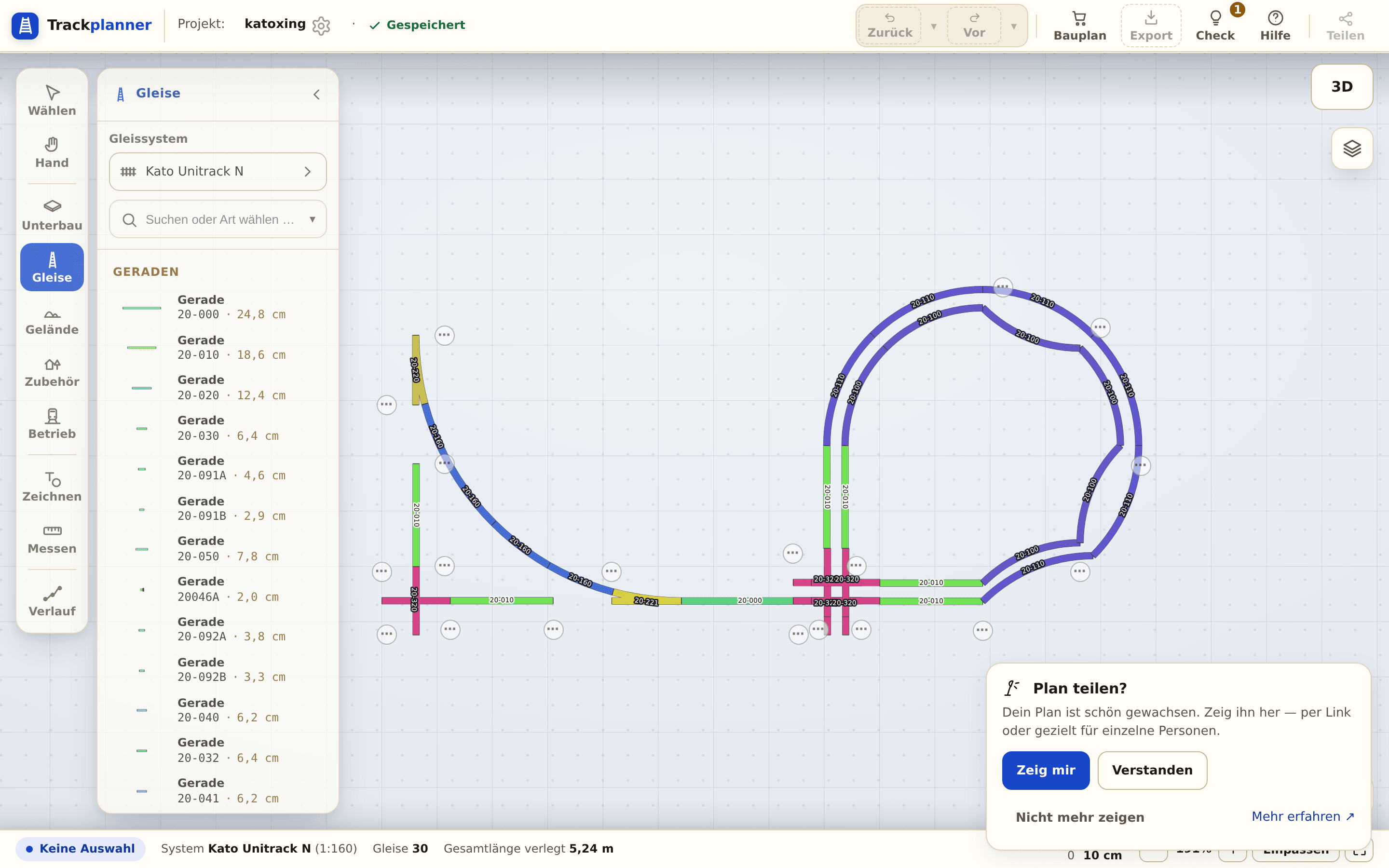Open the Betrieb operations tool
Image resolution: width=1389 pixels, height=868 pixels.
52,424
